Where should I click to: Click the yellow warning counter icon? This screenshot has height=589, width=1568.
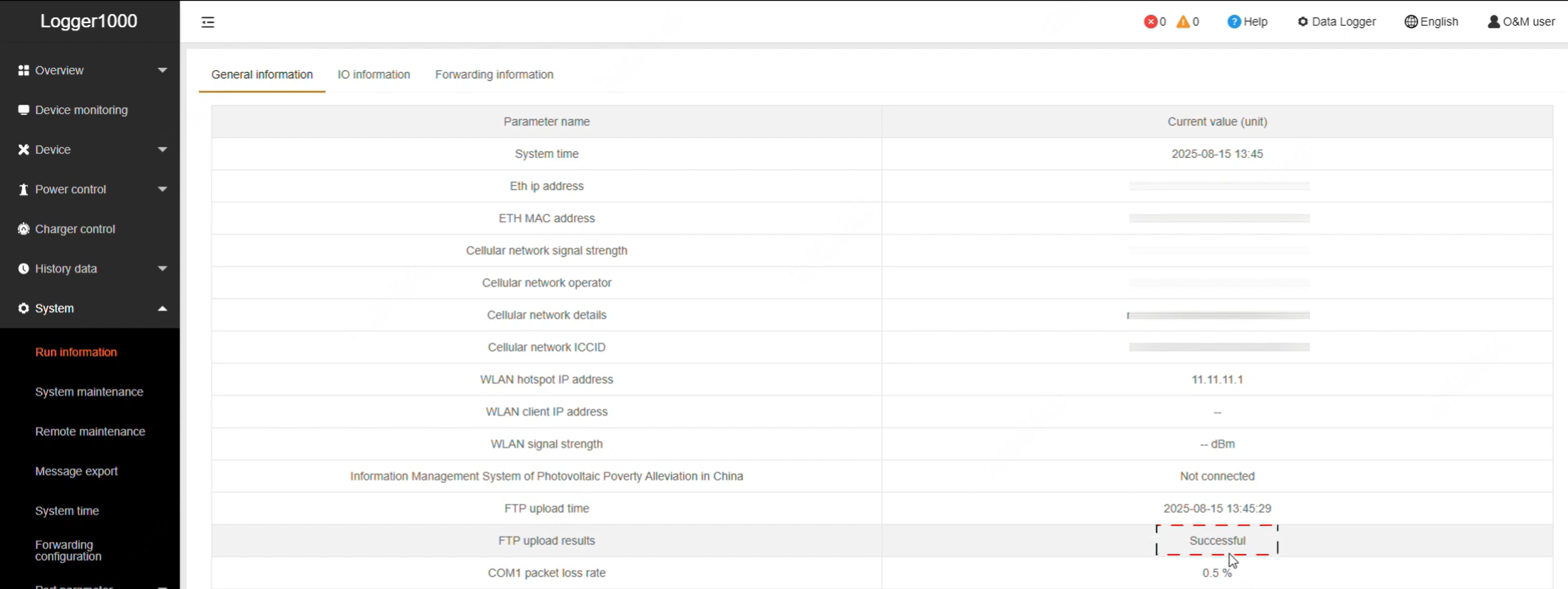1183,21
